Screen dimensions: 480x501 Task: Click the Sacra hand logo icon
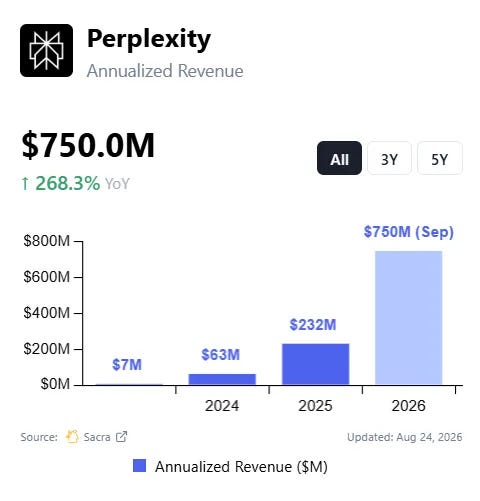[72, 437]
